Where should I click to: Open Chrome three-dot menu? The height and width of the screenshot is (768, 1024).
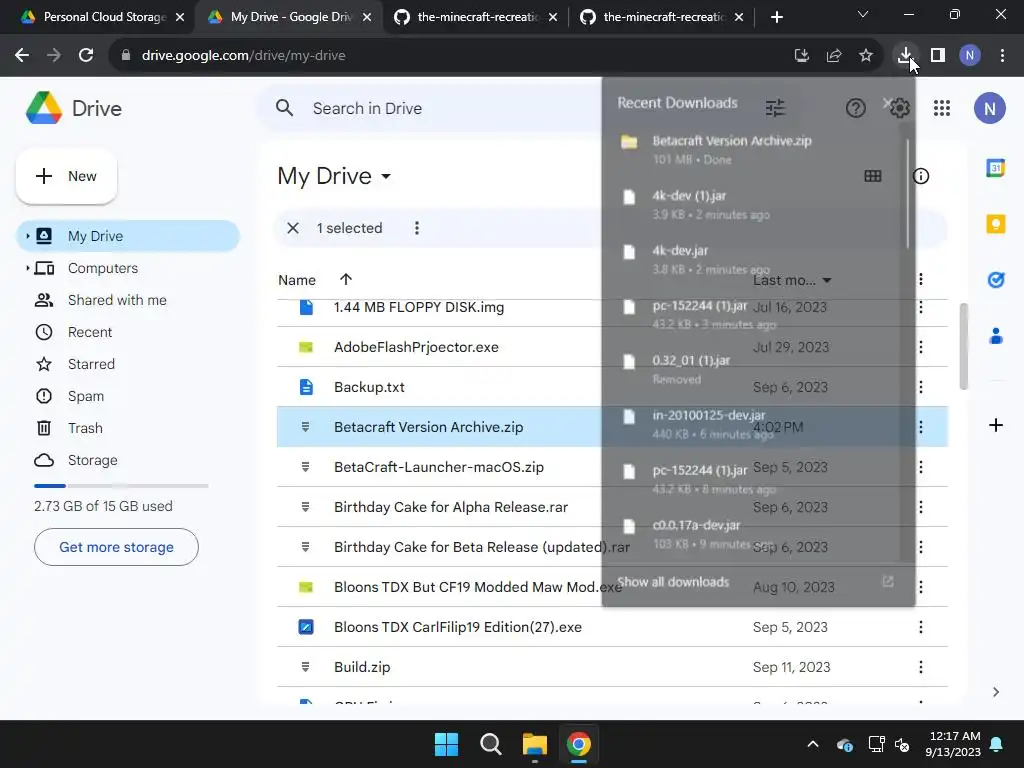click(1002, 56)
